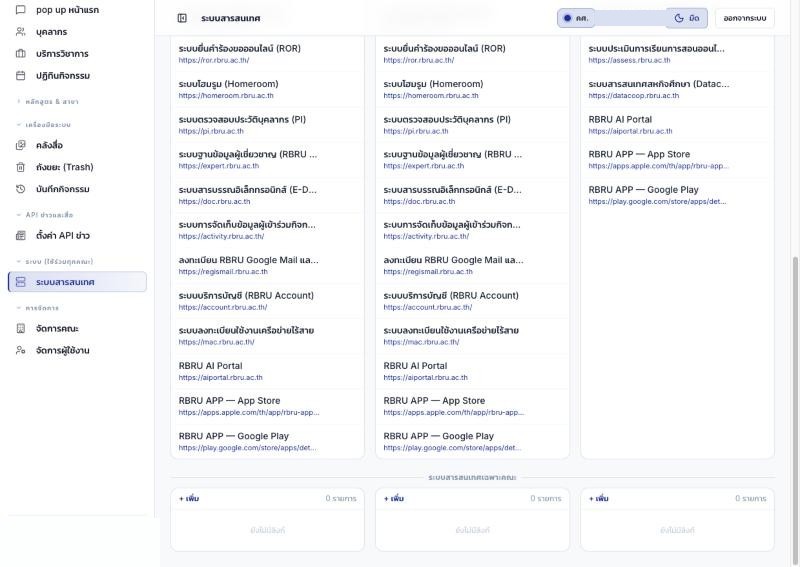Open ระบบสารบรรณอิเล็กทรอนิกส์ in left column
800x567 pixels.
coord(268,194)
